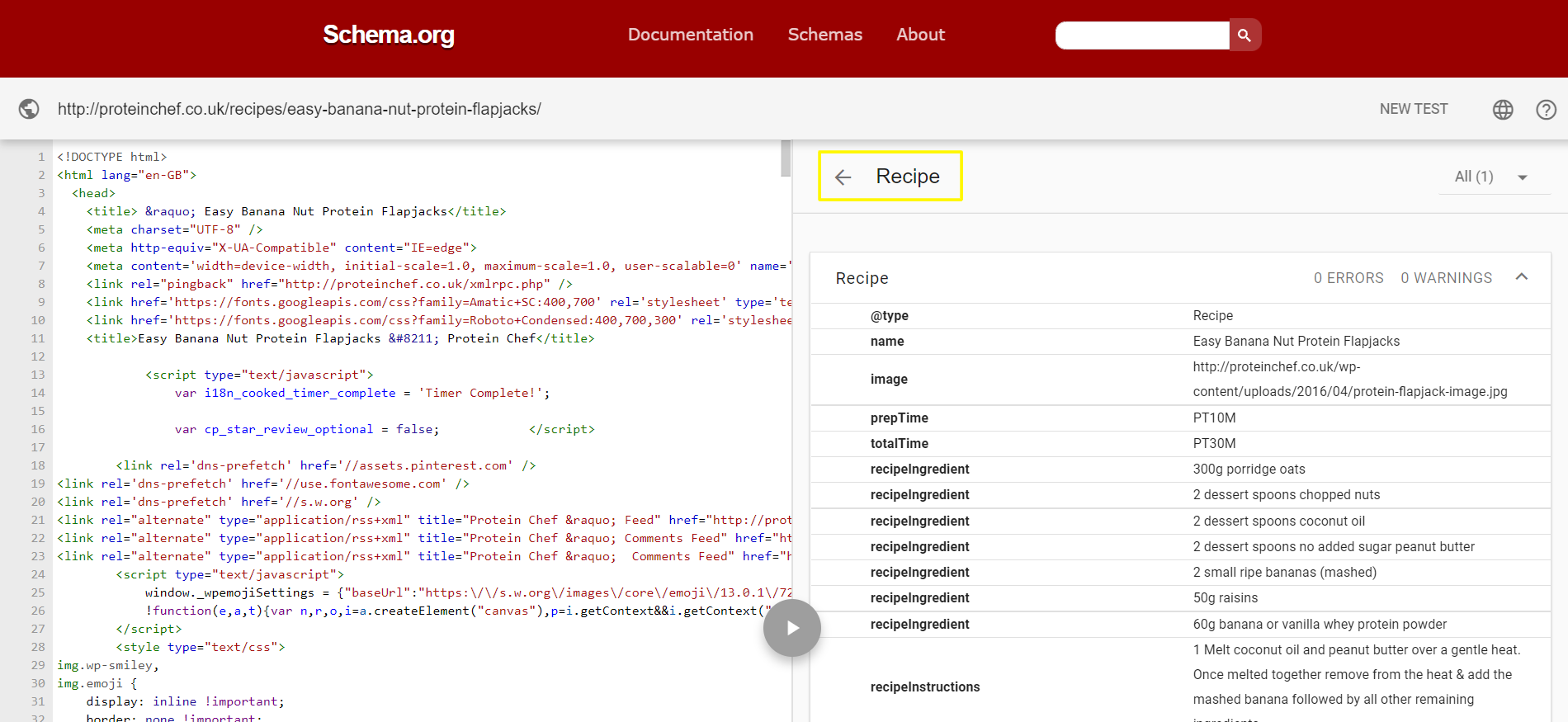Select the totalTime value PT30M
The width and height of the screenshot is (1568, 722).
point(1215,444)
